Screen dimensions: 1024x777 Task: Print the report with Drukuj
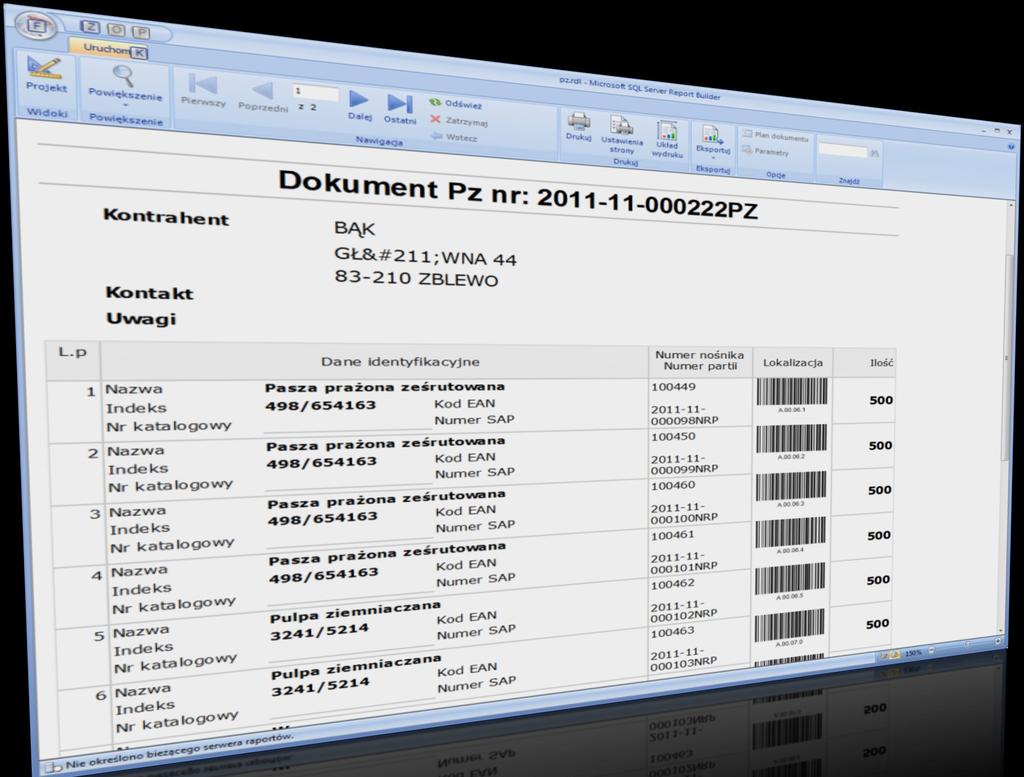point(579,127)
